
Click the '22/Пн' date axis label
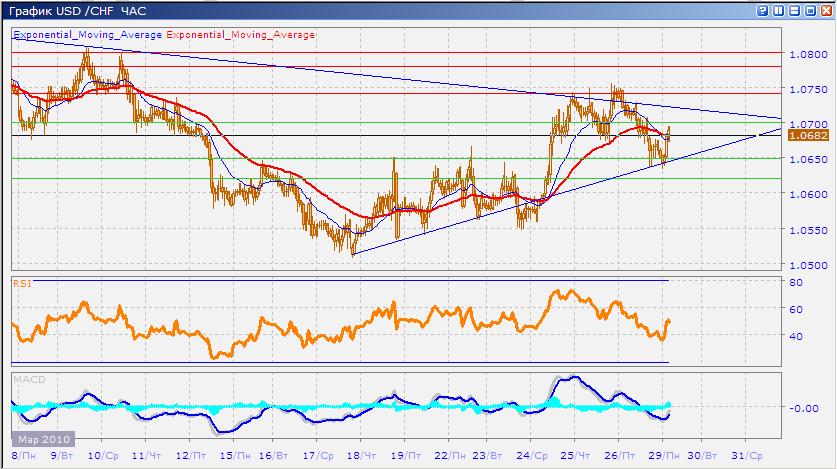point(449,456)
